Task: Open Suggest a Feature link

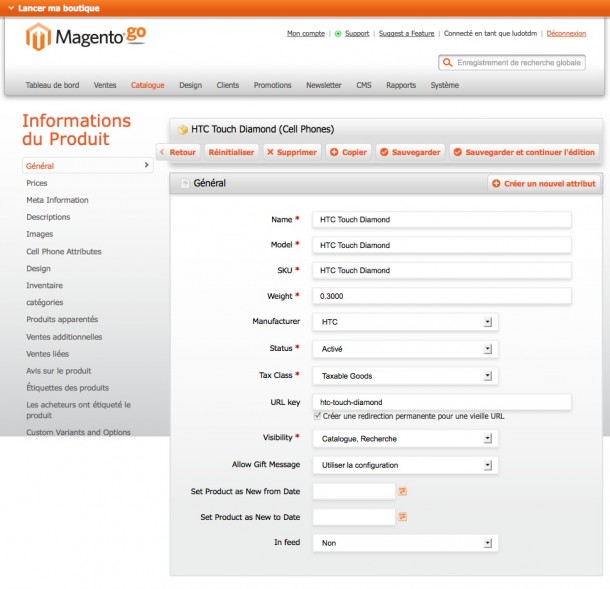Action: click(x=407, y=33)
